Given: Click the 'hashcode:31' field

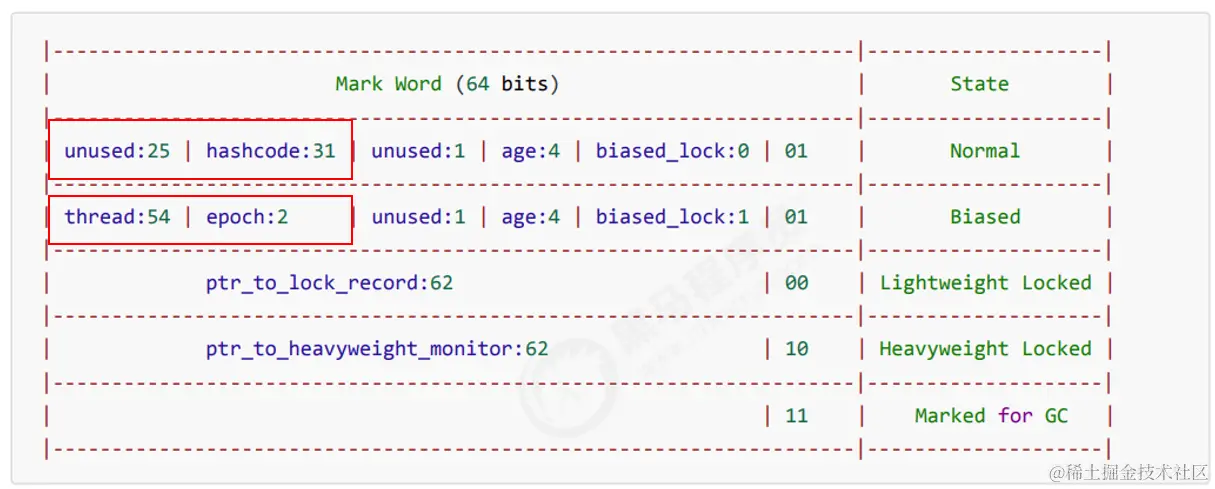Looking at the screenshot, I should tap(271, 151).
